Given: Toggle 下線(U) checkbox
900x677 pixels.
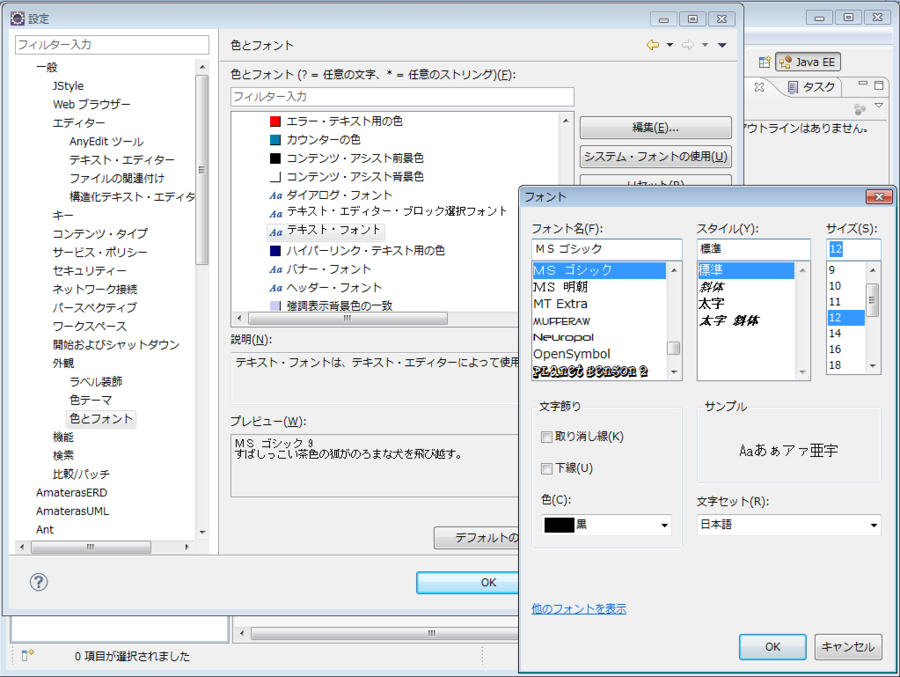Looking at the screenshot, I should click(x=546, y=469).
